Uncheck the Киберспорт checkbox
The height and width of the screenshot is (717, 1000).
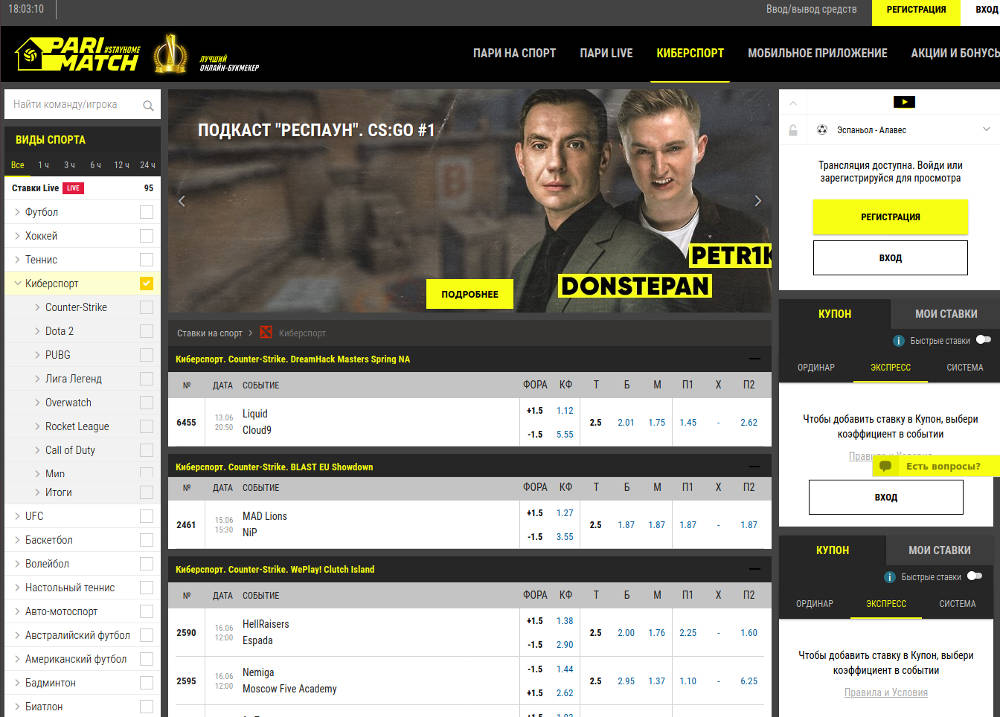tap(147, 283)
